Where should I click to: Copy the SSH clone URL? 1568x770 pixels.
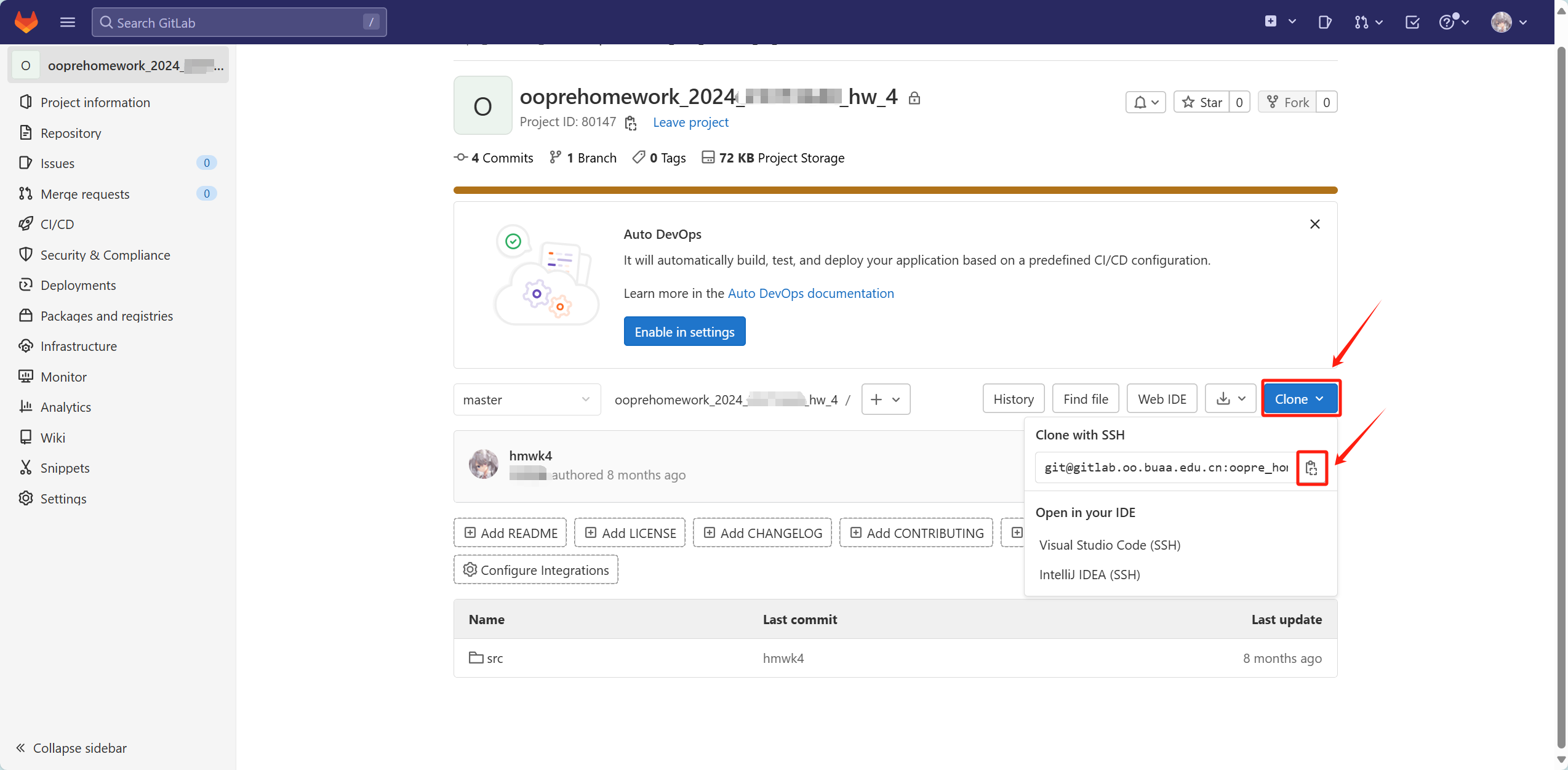pyautogui.click(x=1311, y=468)
